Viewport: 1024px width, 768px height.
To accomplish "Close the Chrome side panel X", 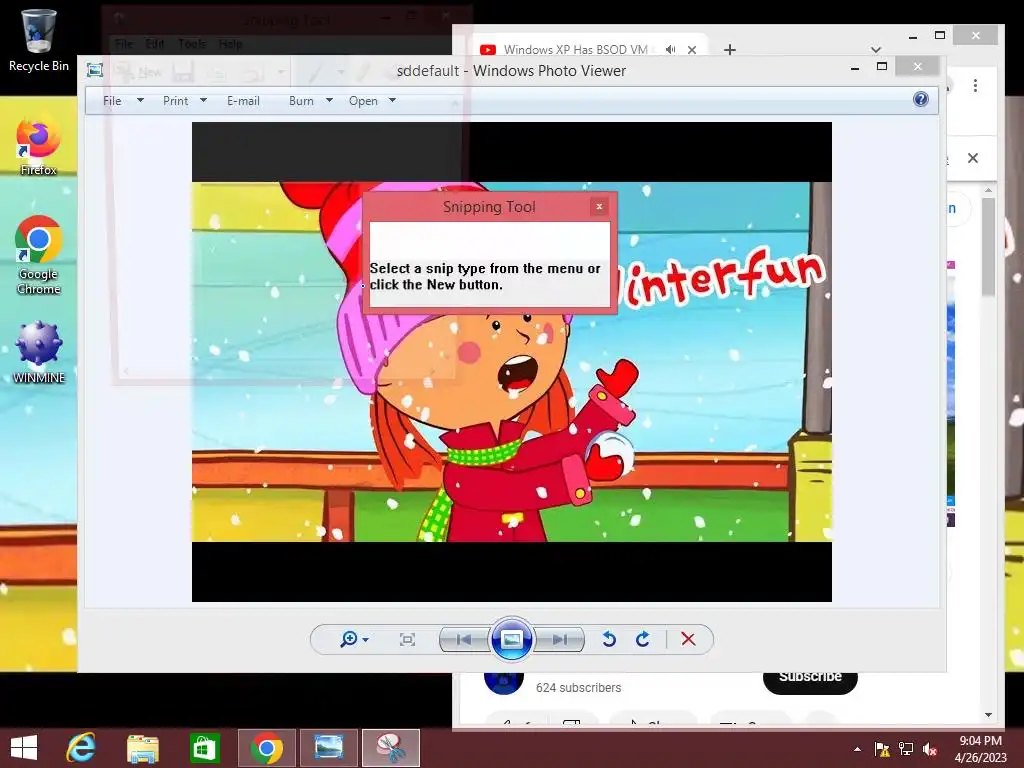I will 973,158.
